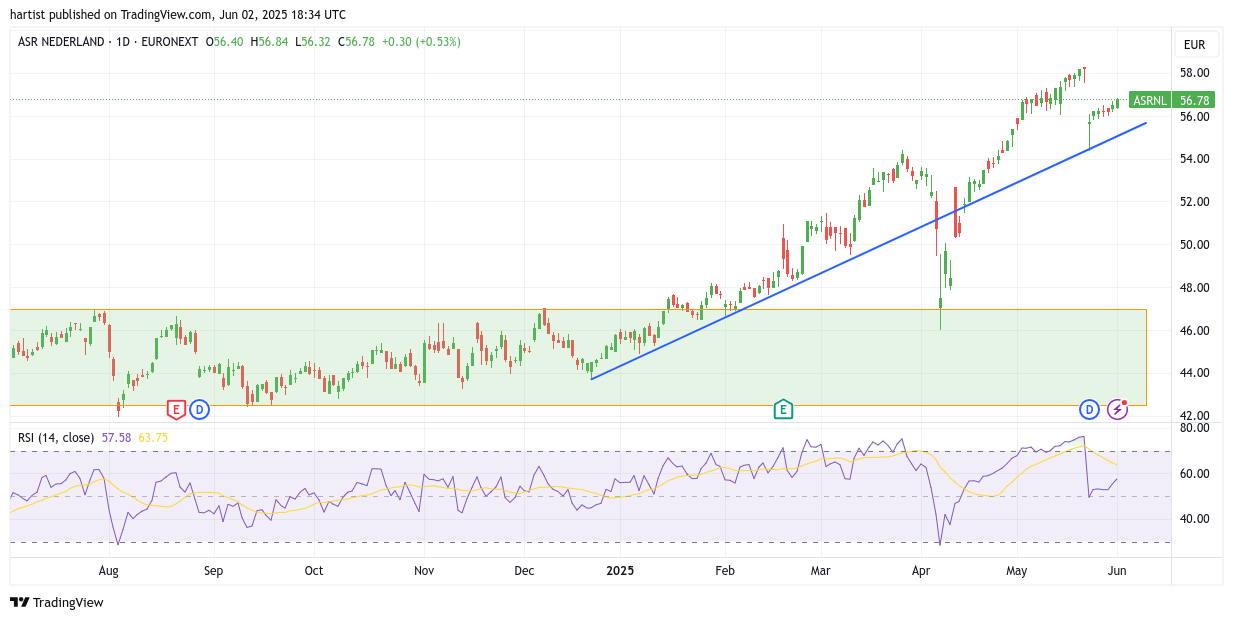
Task: Click the ASRNL price label tag
Action: pyautogui.click(x=1150, y=100)
